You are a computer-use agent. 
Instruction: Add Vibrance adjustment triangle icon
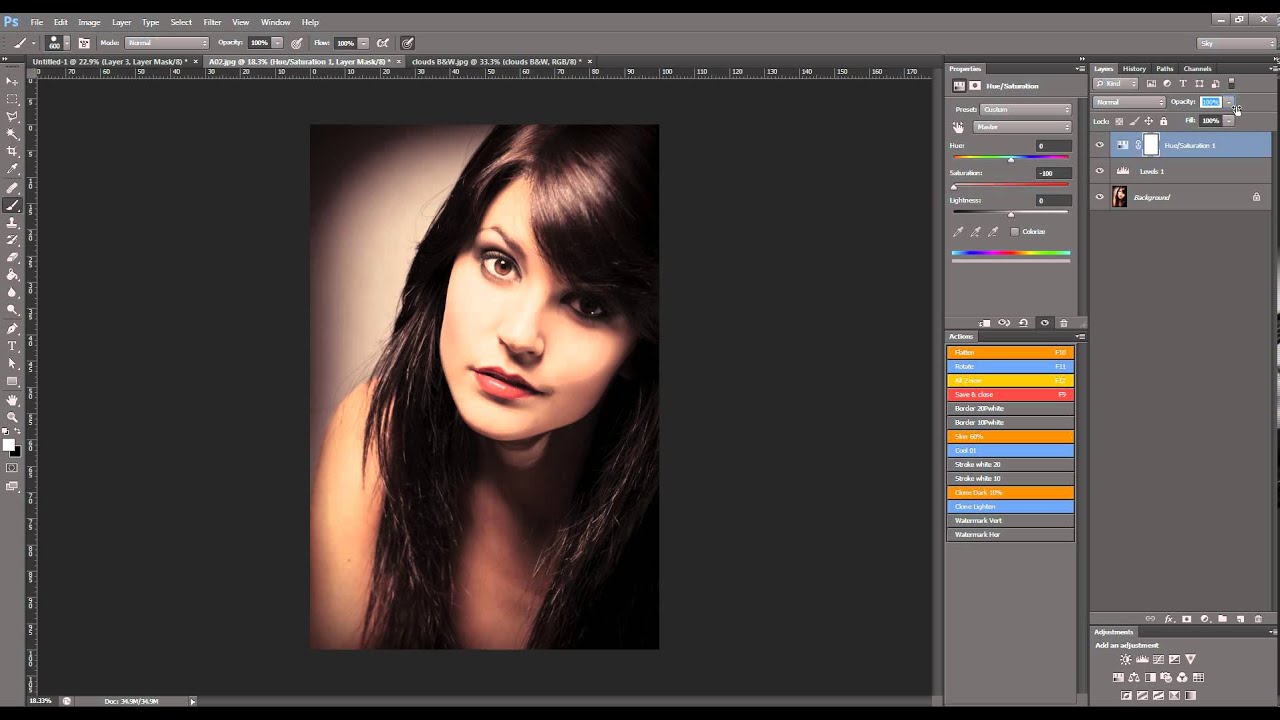coord(1190,660)
